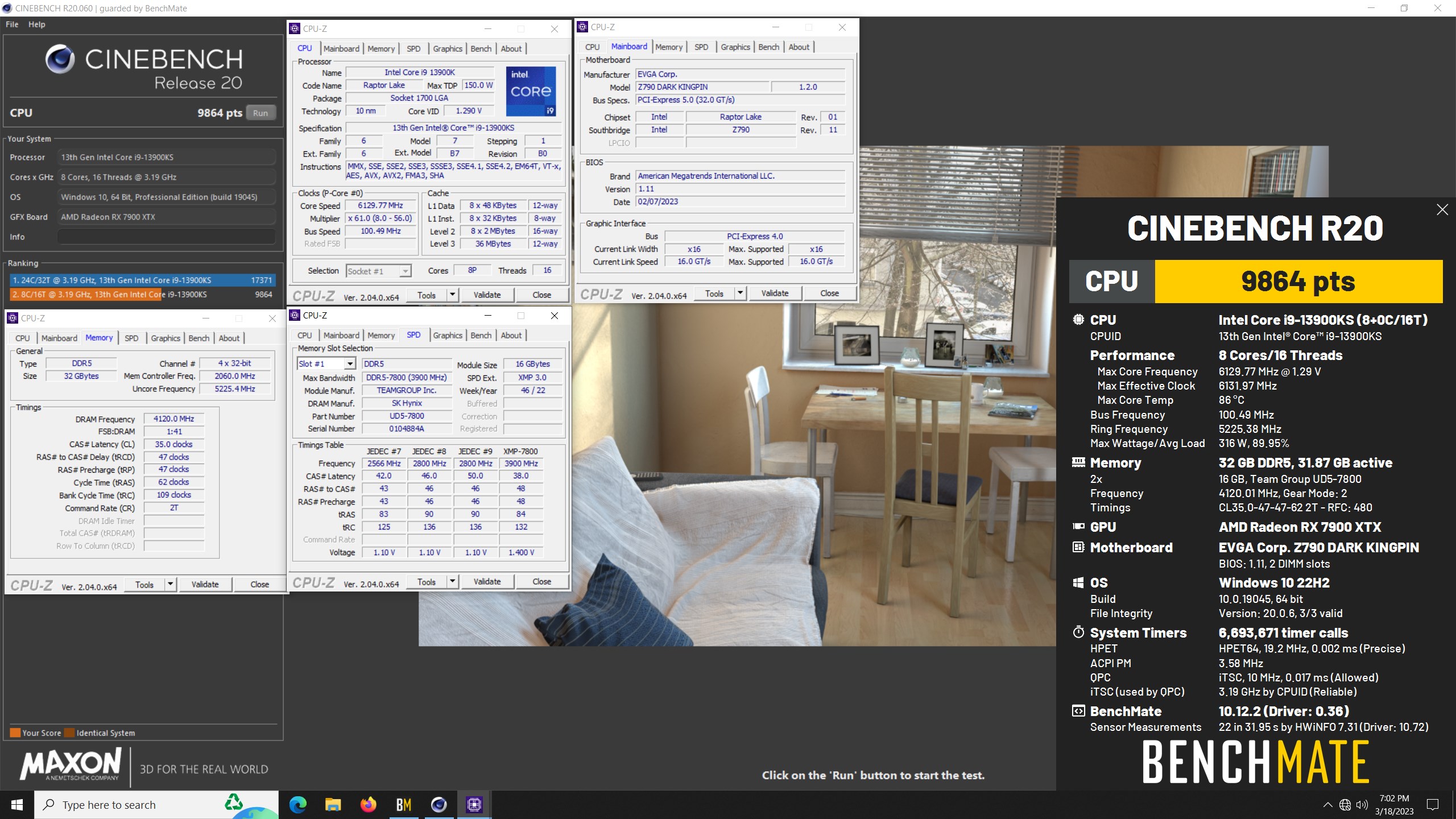Expand Tools dropdown arrow in SPD window
The image size is (1456, 819).
pyautogui.click(x=453, y=581)
